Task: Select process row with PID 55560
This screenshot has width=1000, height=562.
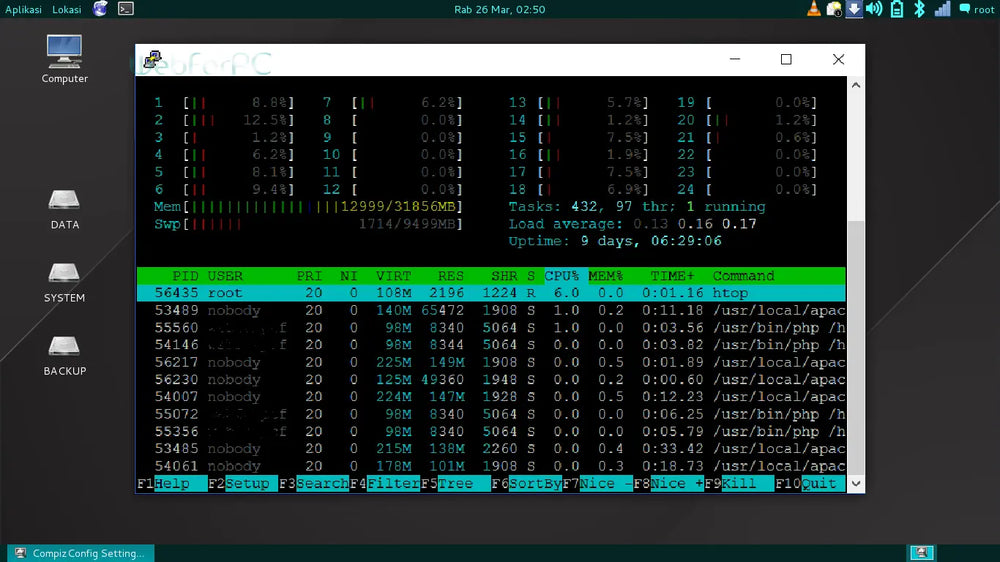Action: (x=491, y=328)
